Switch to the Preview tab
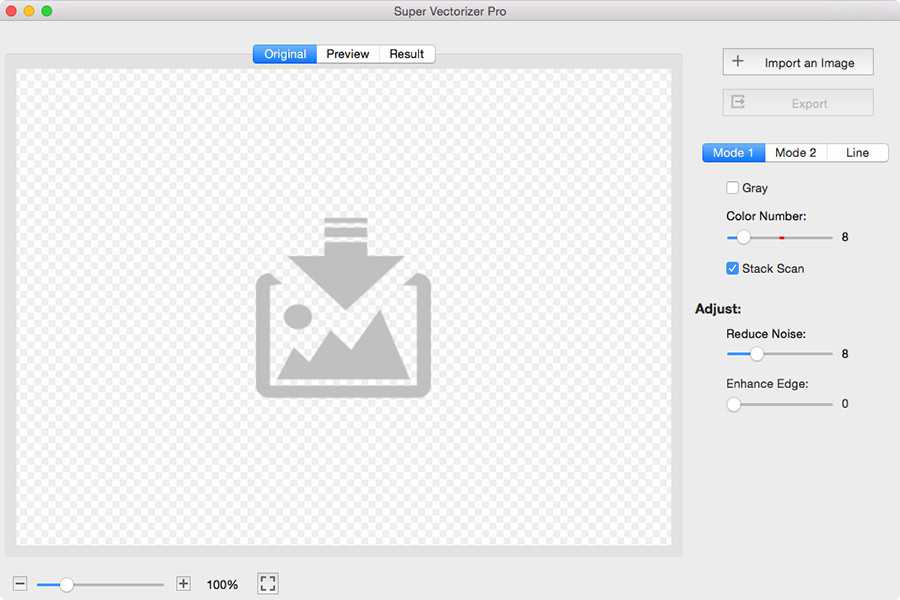The height and width of the screenshot is (600, 900). pos(347,54)
